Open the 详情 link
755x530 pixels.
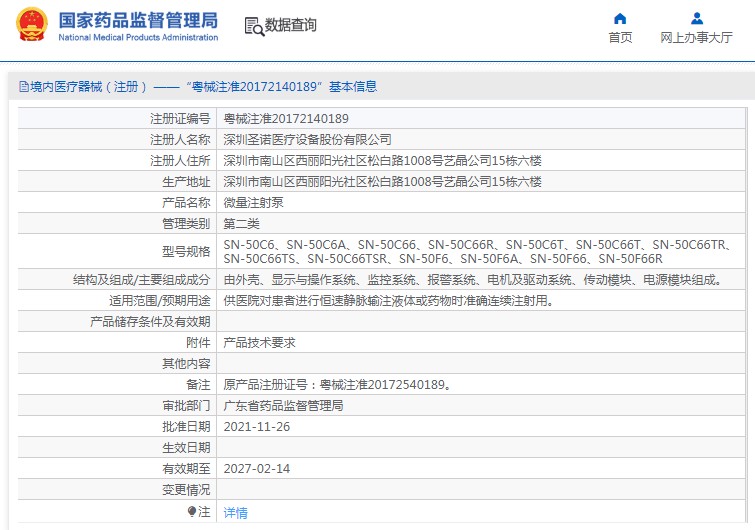tap(235, 513)
